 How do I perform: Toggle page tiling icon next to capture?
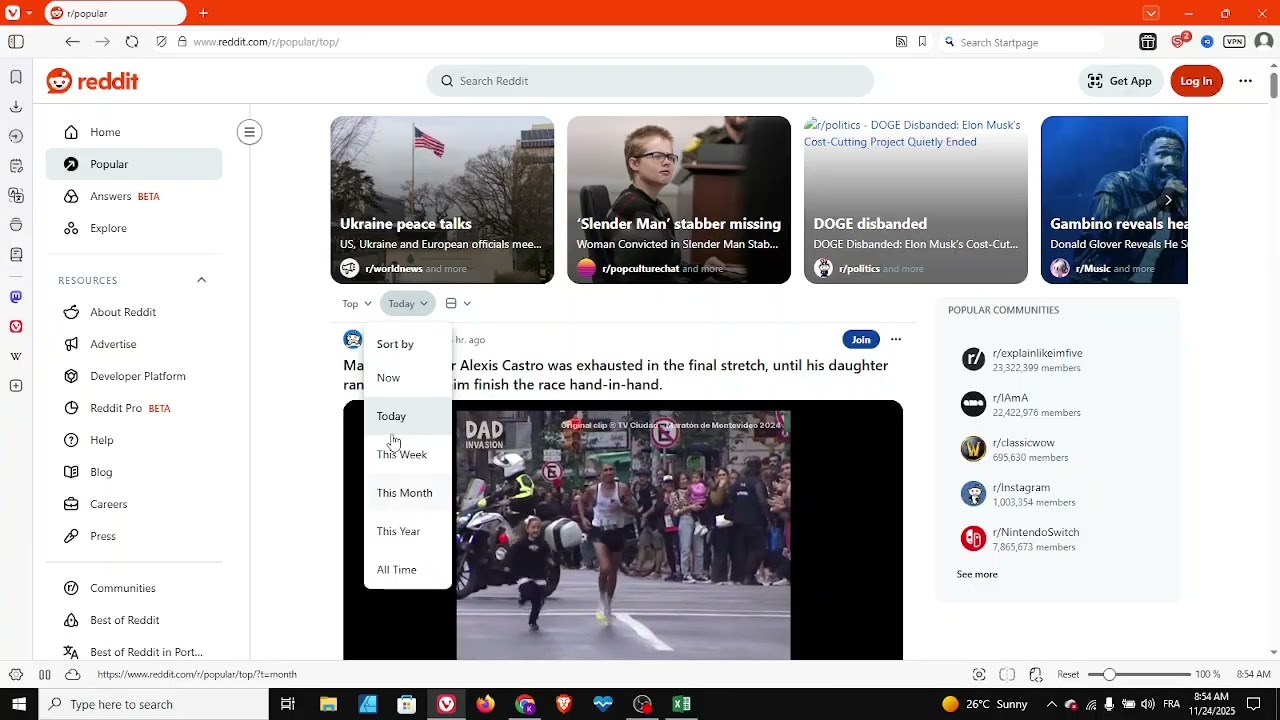1007,675
